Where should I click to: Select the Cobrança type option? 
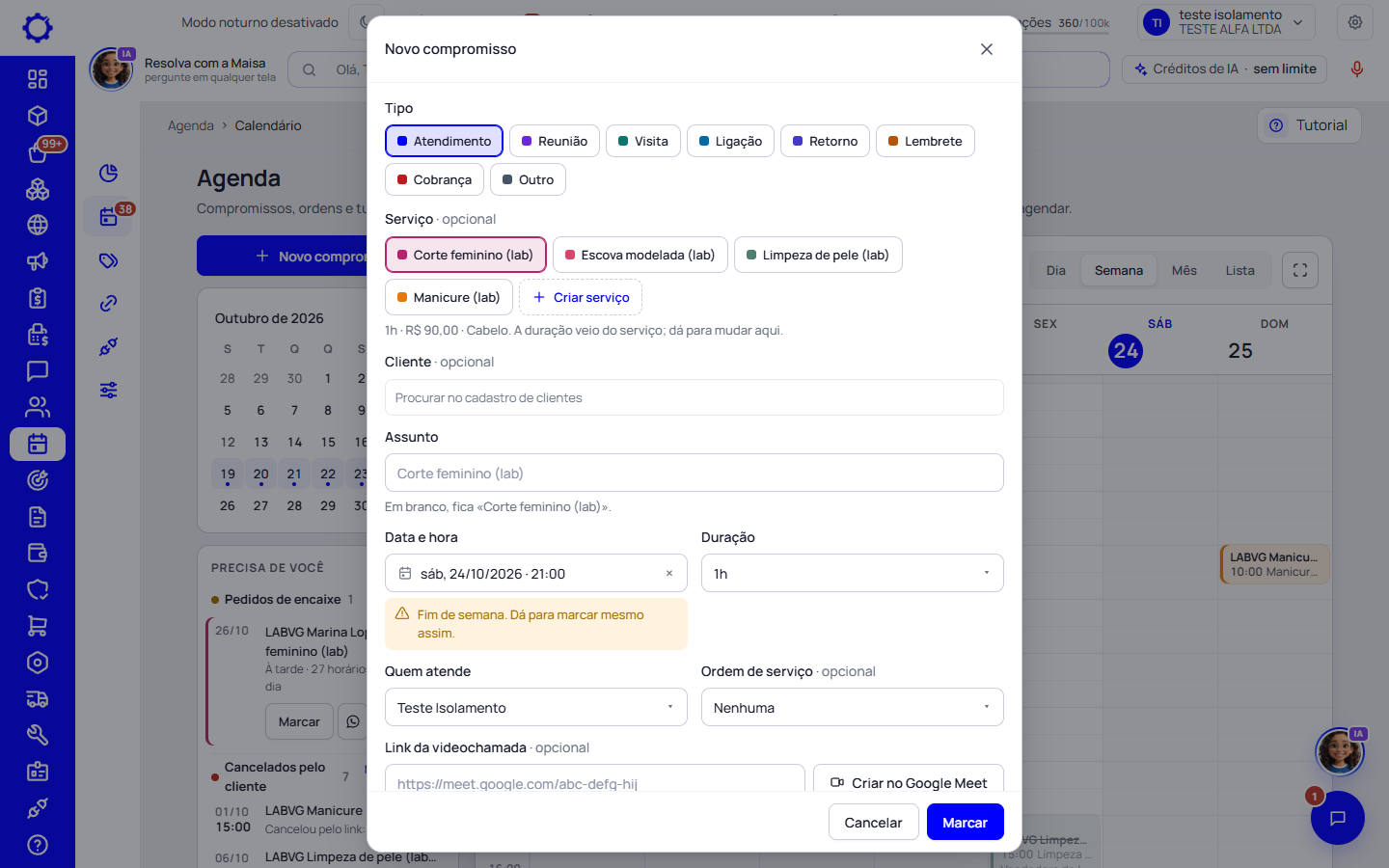[434, 179]
